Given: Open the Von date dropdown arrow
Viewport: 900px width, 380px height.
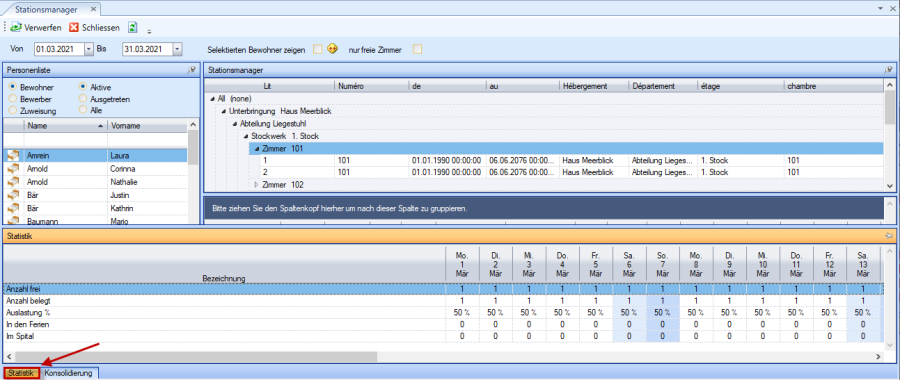Looking at the screenshot, I should (88, 49).
